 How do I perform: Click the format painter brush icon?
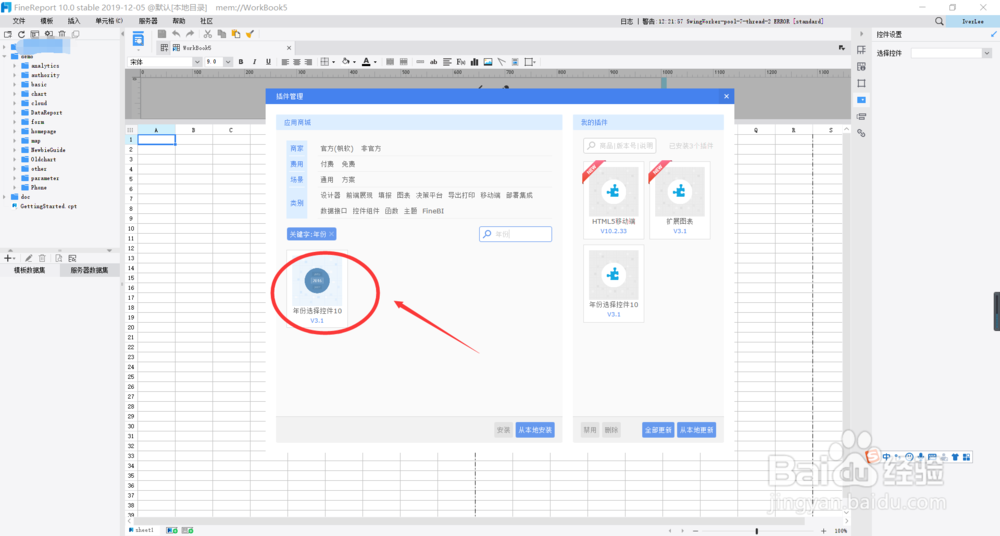(249, 34)
